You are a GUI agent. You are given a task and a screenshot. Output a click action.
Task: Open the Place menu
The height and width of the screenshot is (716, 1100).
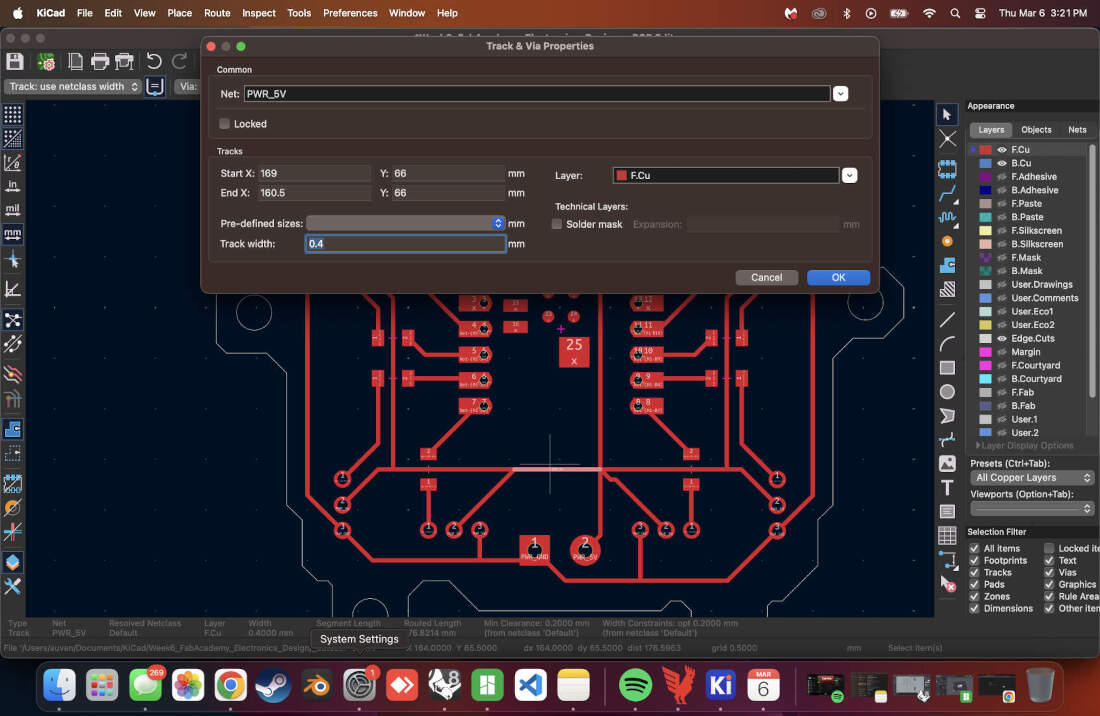coord(180,13)
